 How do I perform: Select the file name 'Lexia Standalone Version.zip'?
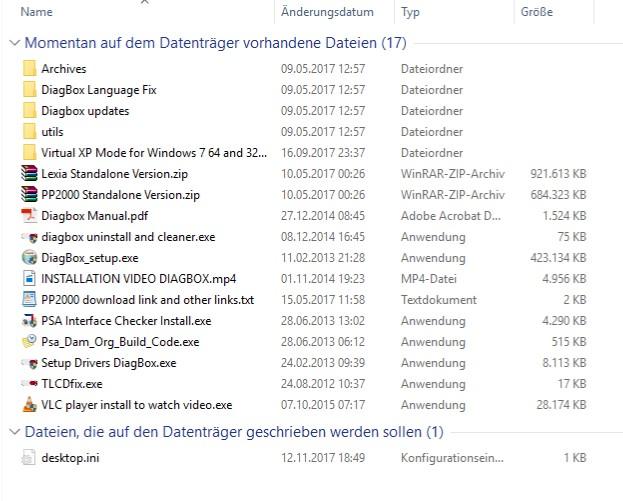(114, 174)
